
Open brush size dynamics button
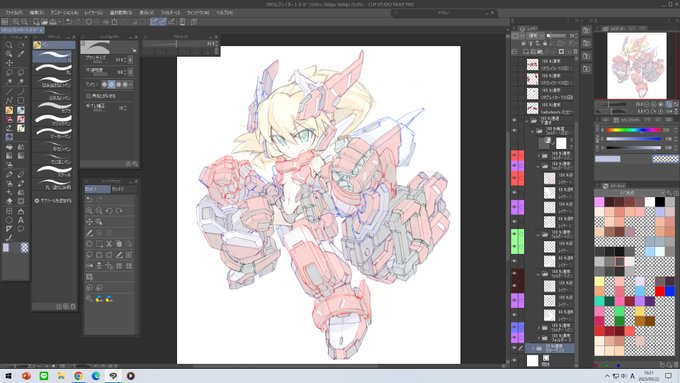click(x=131, y=59)
